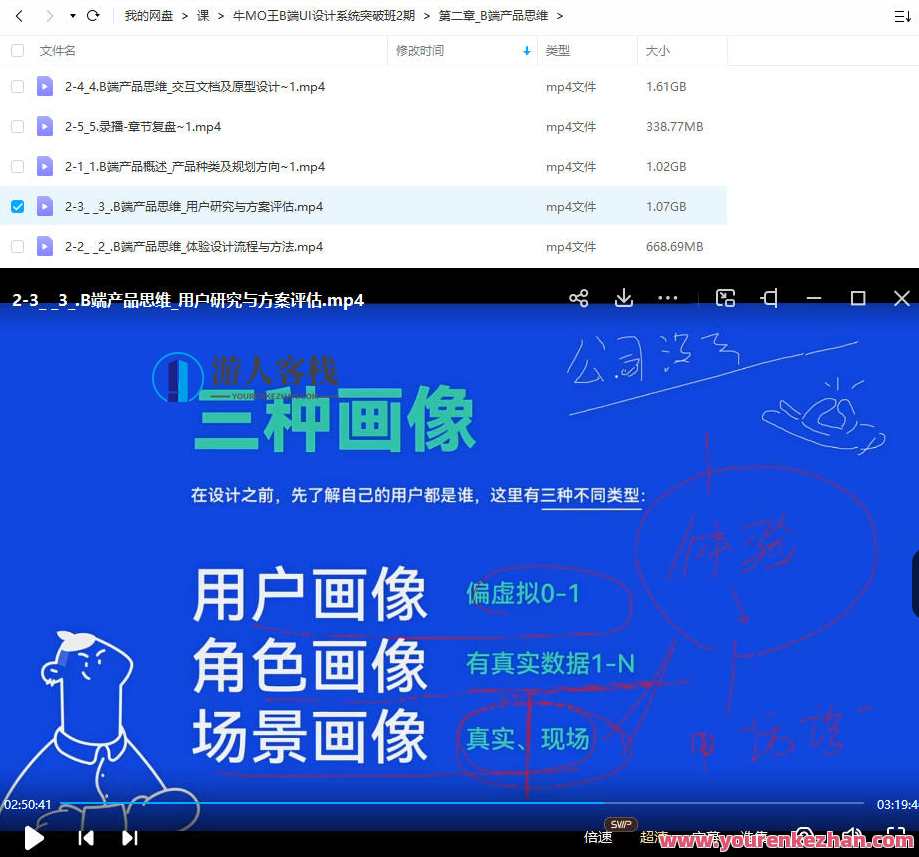Mute the video with the speaker icon

(853, 836)
